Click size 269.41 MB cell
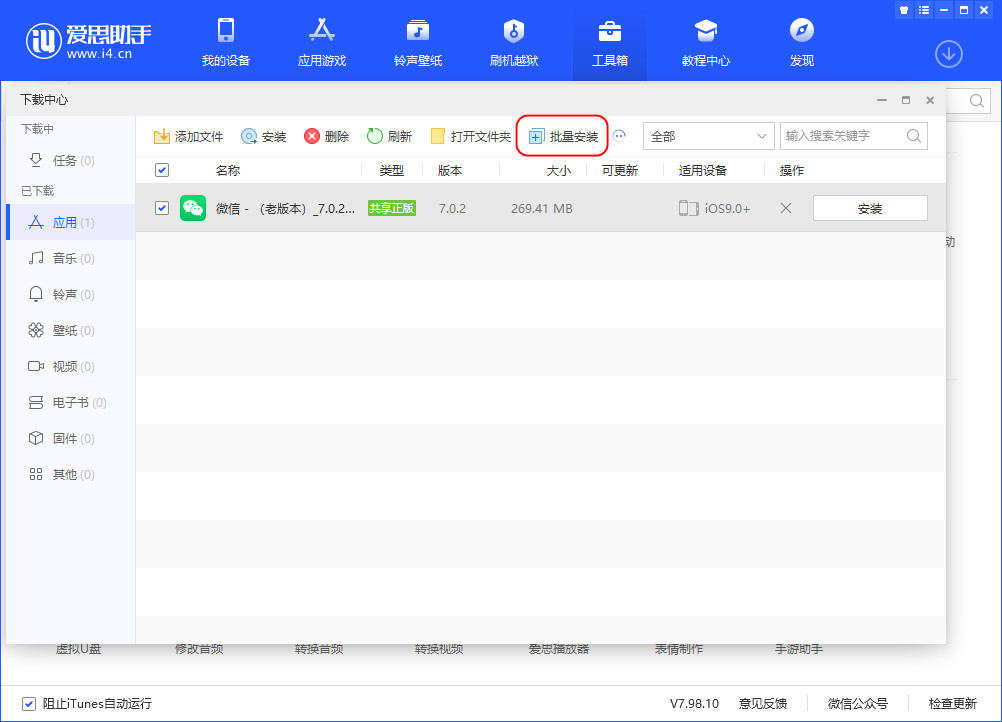Image resolution: width=1002 pixels, height=722 pixels. pos(541,209)
